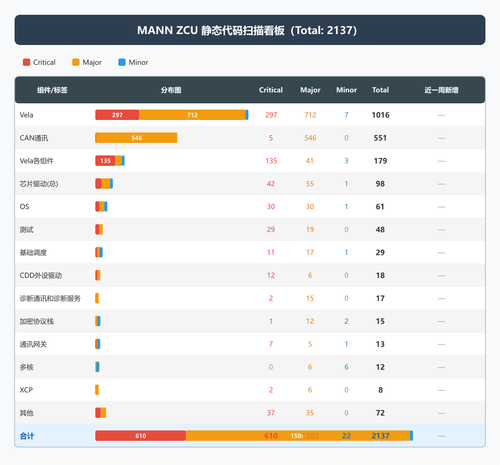Viewport: 500px width, 465px height.
Task: Click 合计 grand total 2137 in table
Action: (380, 436)
